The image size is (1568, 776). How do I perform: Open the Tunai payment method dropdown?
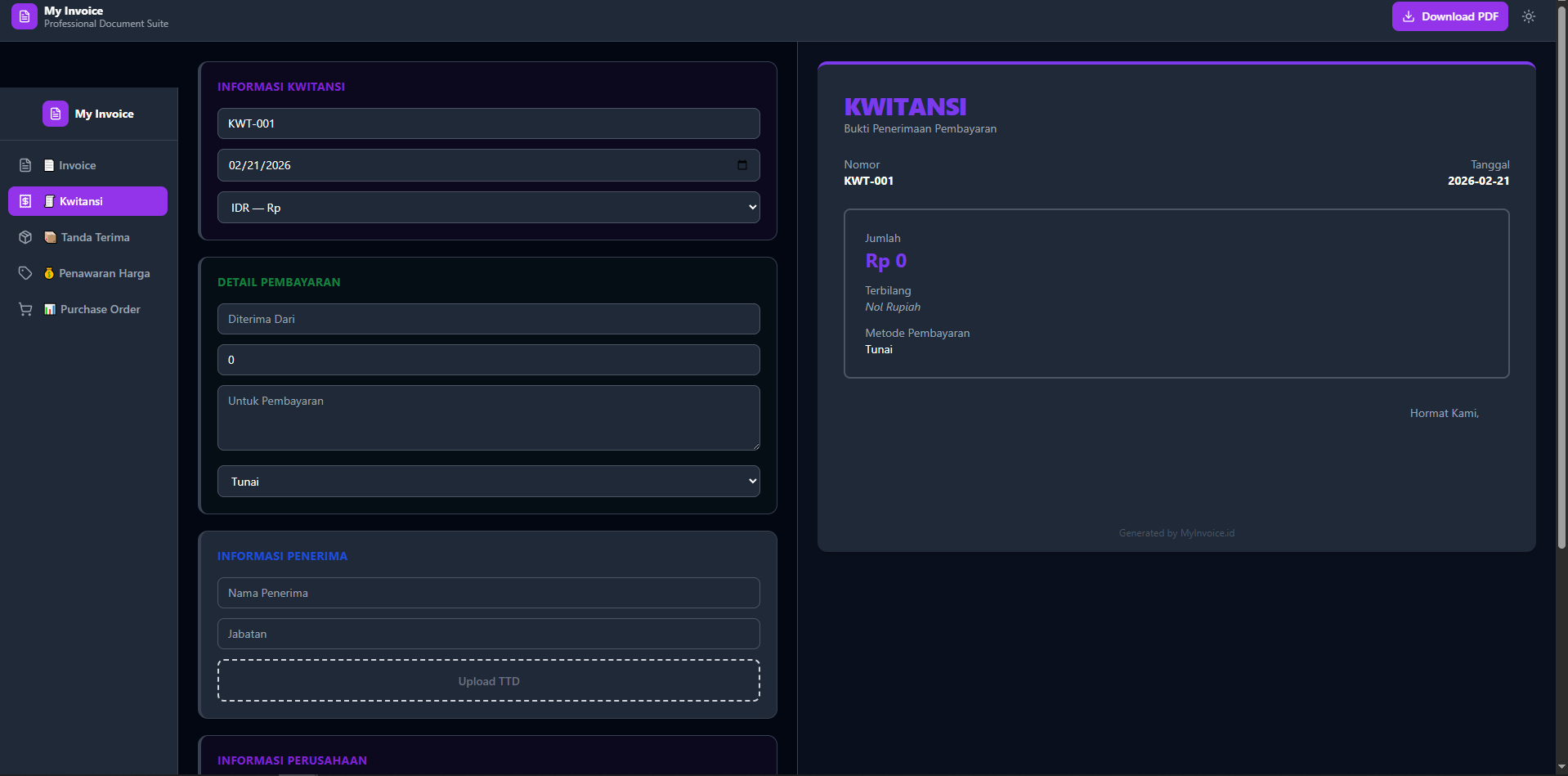click(x=489, y=482)
